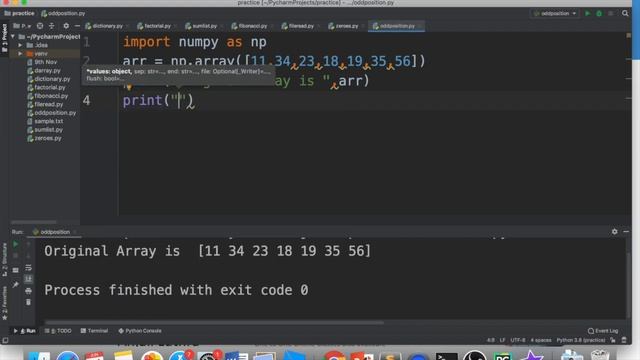Open the Python 3.8 interpreter selector
The height and width of the screenshot is (360, 640).
click(x=581, y=340)
